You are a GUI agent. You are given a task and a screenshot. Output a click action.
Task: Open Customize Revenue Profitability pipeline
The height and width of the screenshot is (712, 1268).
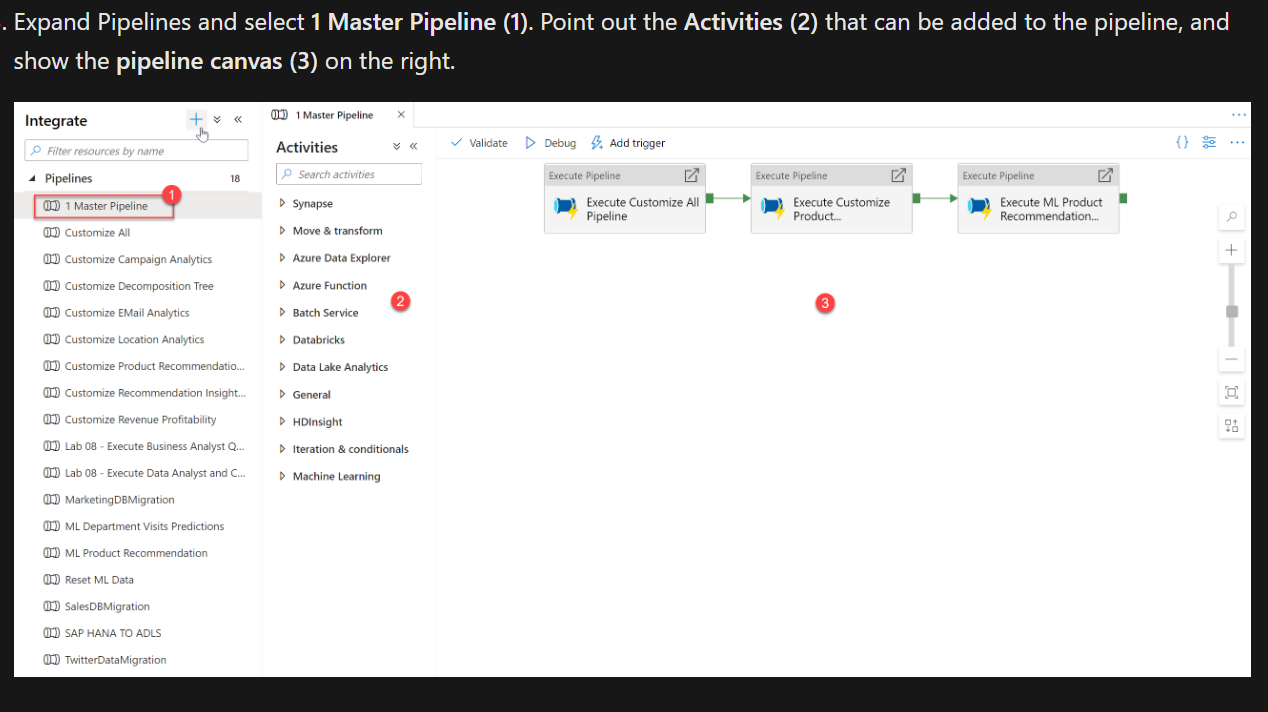140,419
